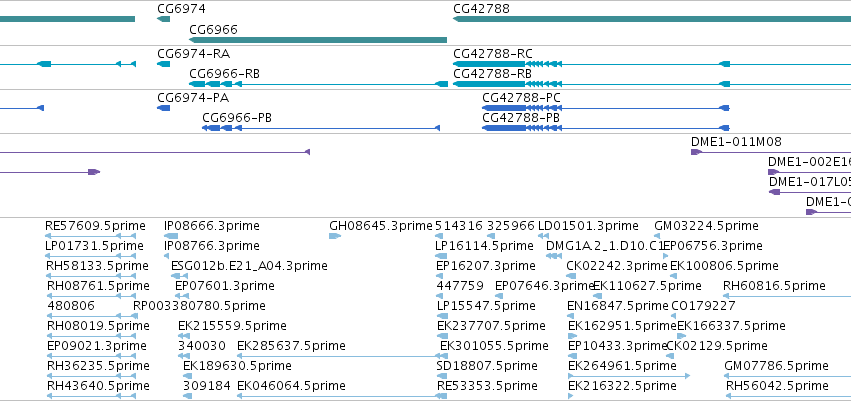Select transcript CG42788-RC
The image size is (851, 401).
493,54
